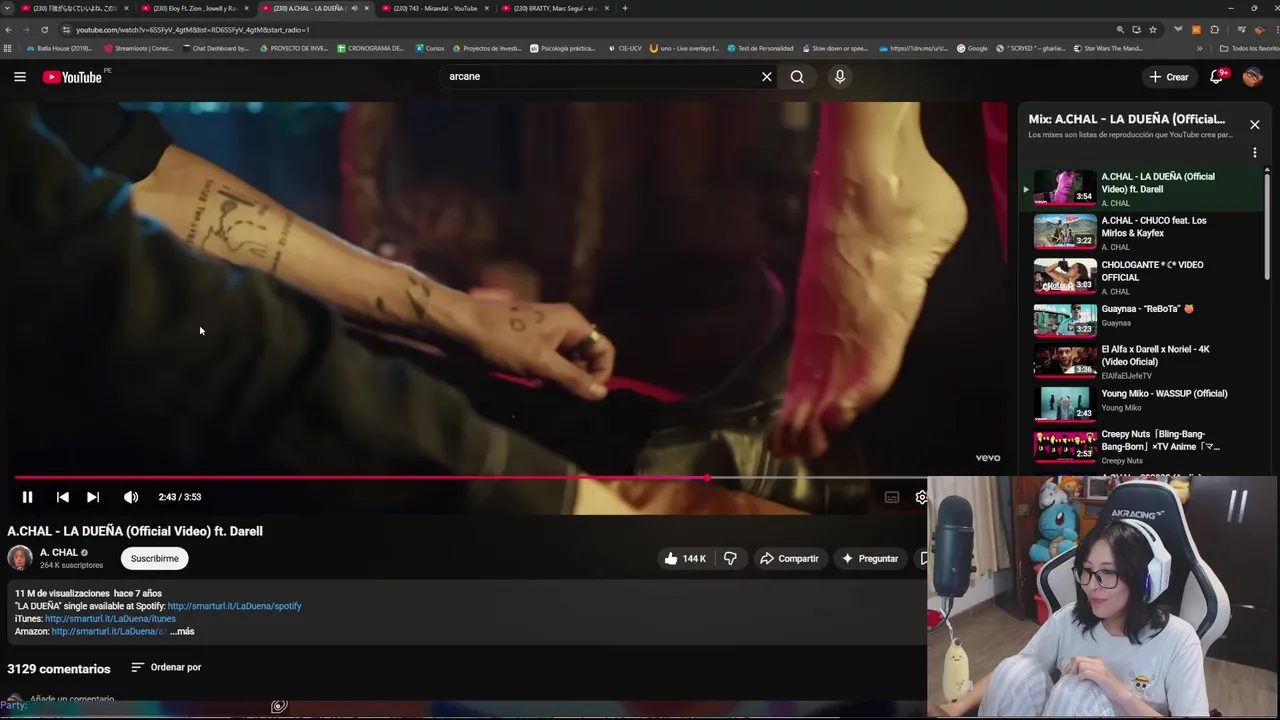Viewport: 1280px width, 720px height.
Task: Click the search magnifier button
Action: pos(797,77)
